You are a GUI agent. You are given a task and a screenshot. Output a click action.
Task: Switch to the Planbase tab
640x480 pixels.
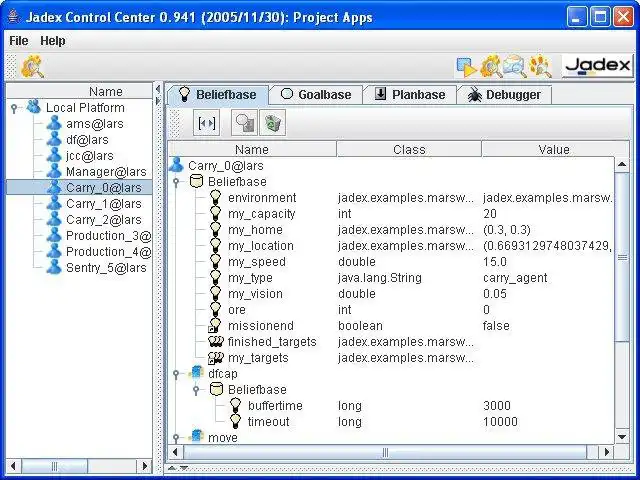click(x=410, y=95)
